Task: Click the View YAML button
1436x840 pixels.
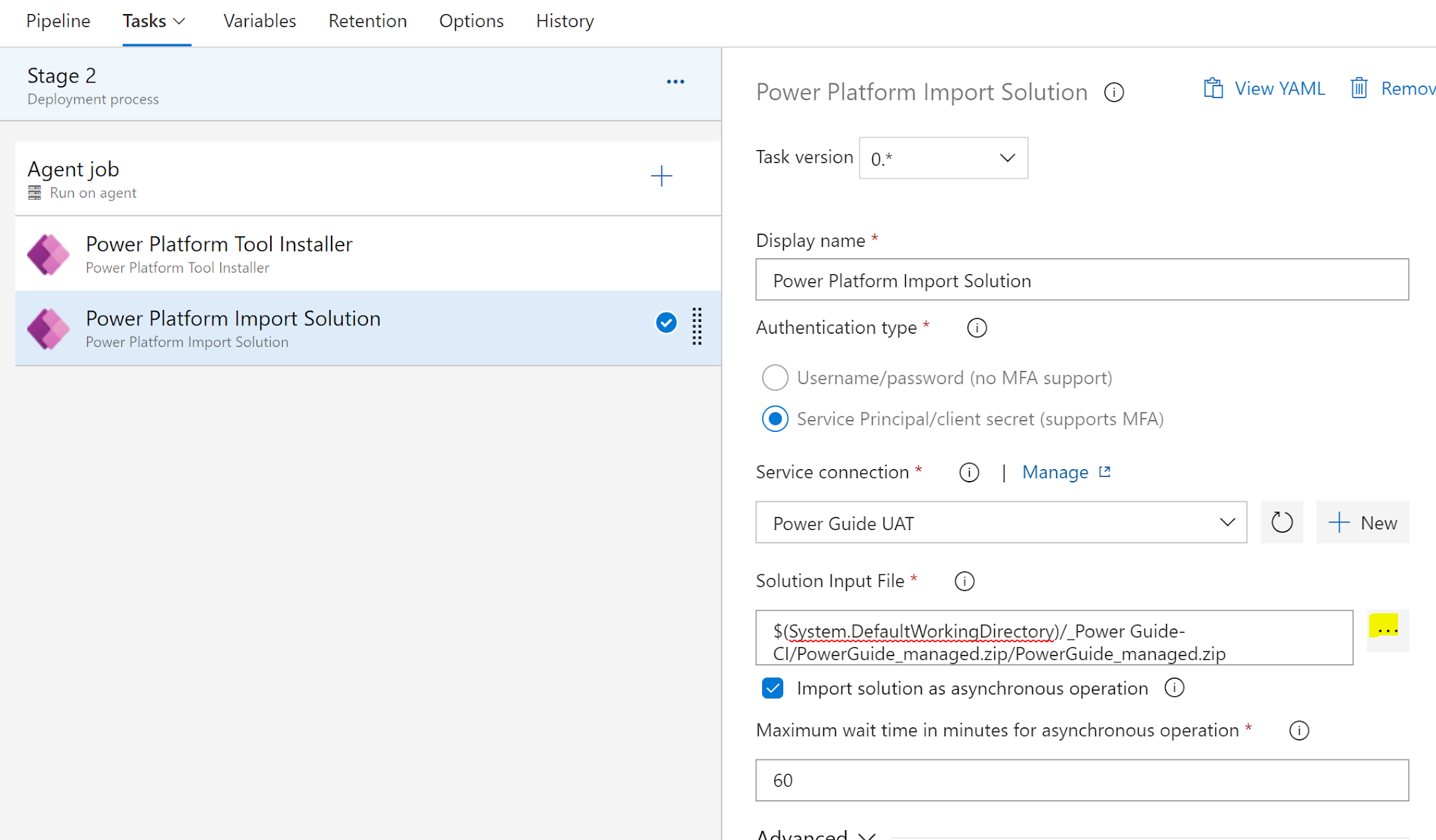Action: point(1265,88)
